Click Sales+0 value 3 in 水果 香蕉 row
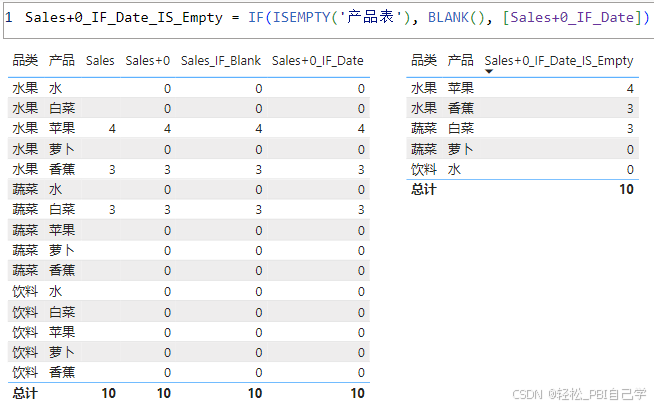Viewport: 654px width, 408px height. 167,169
